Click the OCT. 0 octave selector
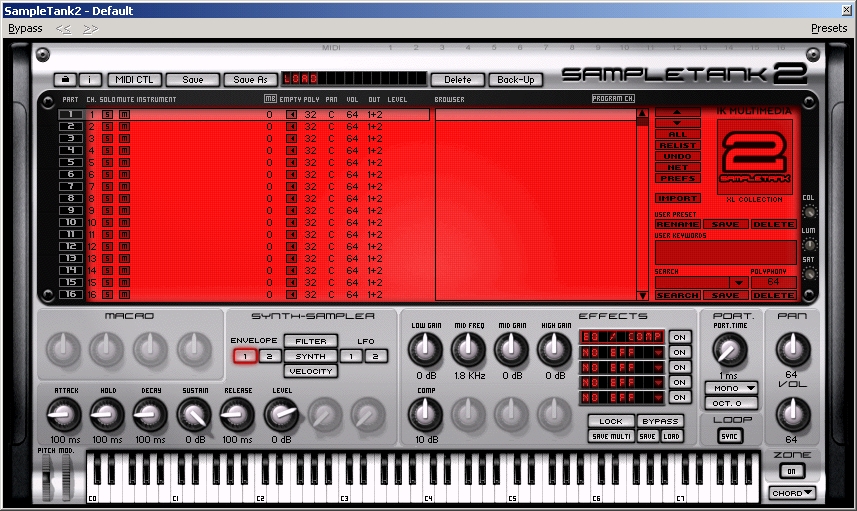 coord(731,403)
